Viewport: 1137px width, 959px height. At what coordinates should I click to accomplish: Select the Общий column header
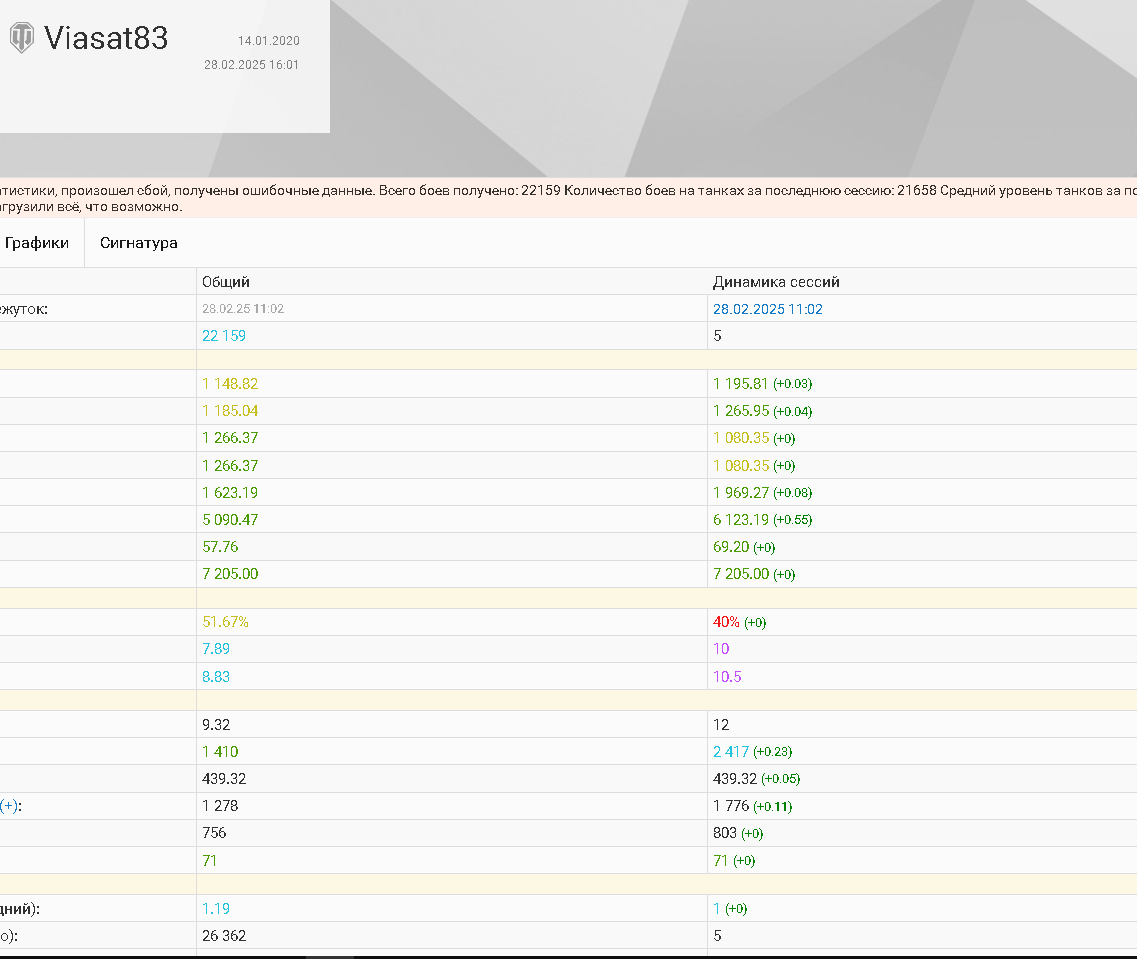pyautogui.click(x=226, y=281)
